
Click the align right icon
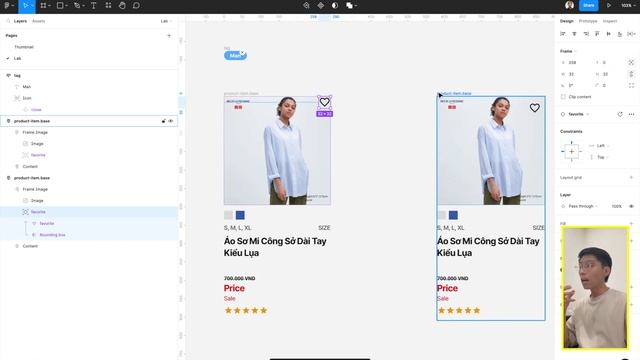point(586,34)
